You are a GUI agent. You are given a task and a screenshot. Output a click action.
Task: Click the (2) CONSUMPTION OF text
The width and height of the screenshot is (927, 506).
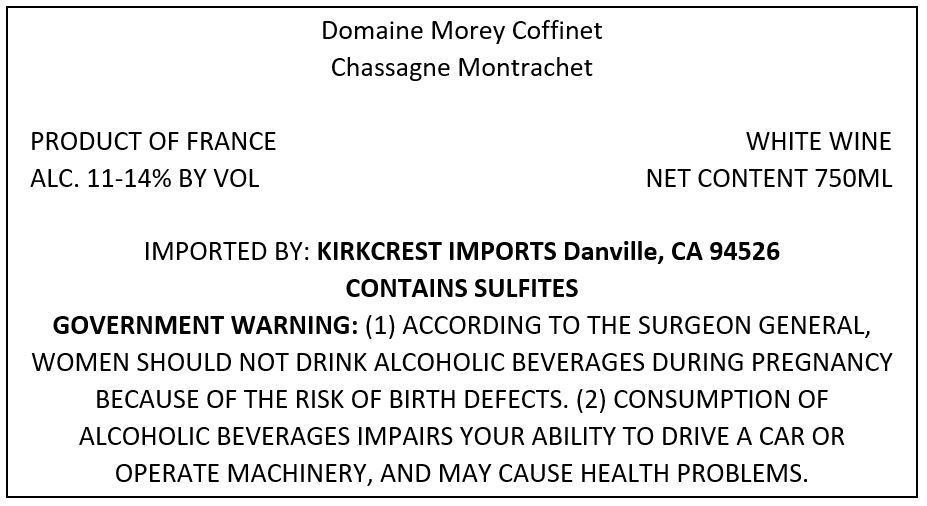pos(702,400)
